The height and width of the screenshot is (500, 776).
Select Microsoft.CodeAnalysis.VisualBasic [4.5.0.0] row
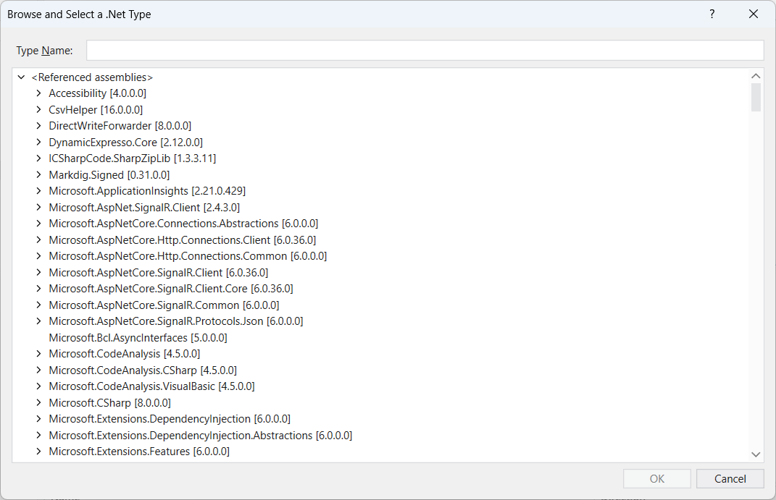pos(151,386)
